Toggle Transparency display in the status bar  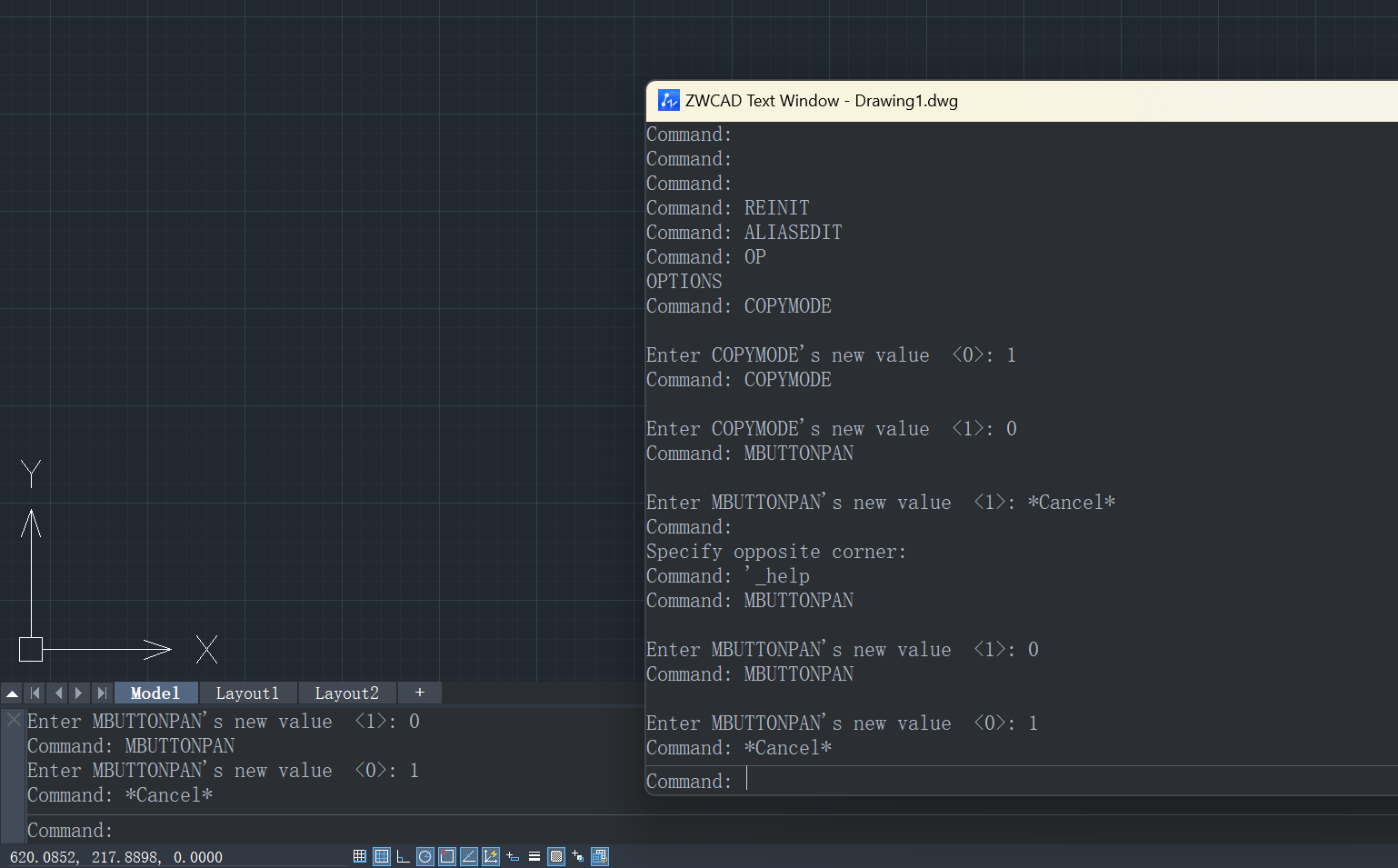pyautogui.click(x=556, y=856)
